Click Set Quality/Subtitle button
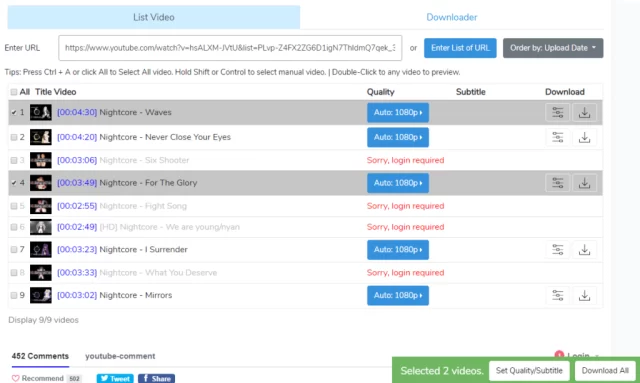Viewport: 640px width, 383px height. coord(529,371)
